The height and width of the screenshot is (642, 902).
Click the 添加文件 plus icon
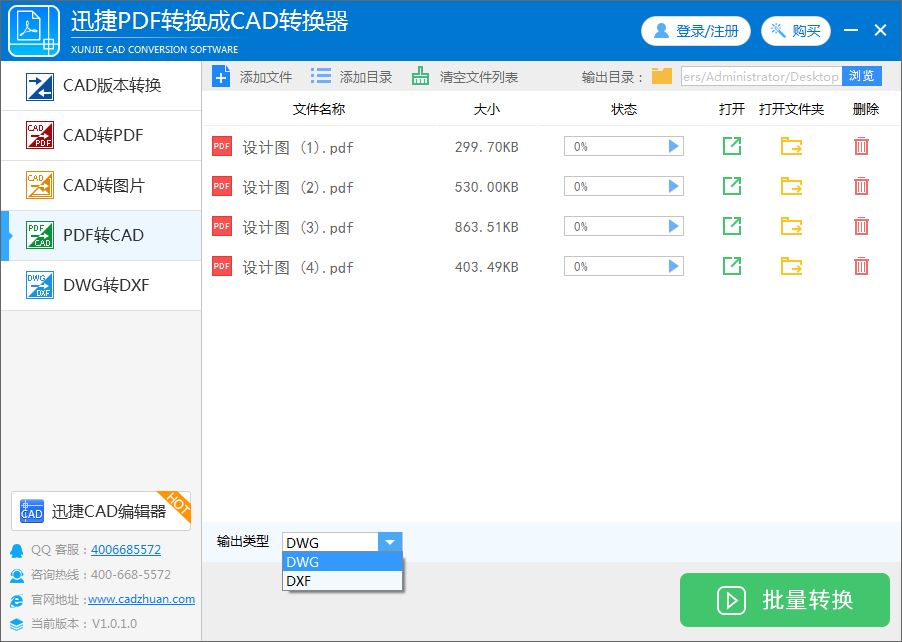pos(221,77)
